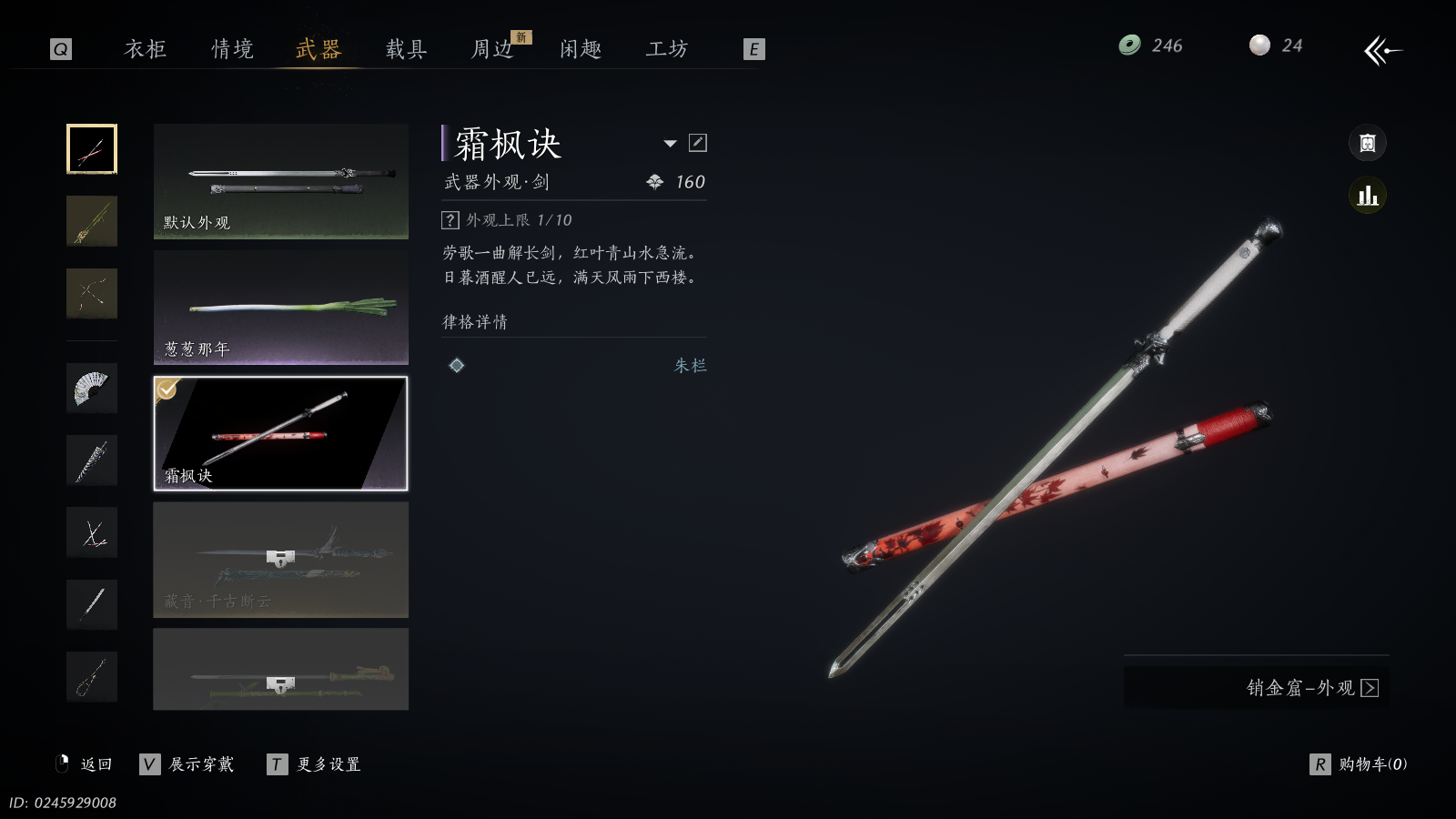Select the 葱葱那年 scallion skin thumbnail
1456x819 pixels.
pyautogui.click(x=281, y=308)
